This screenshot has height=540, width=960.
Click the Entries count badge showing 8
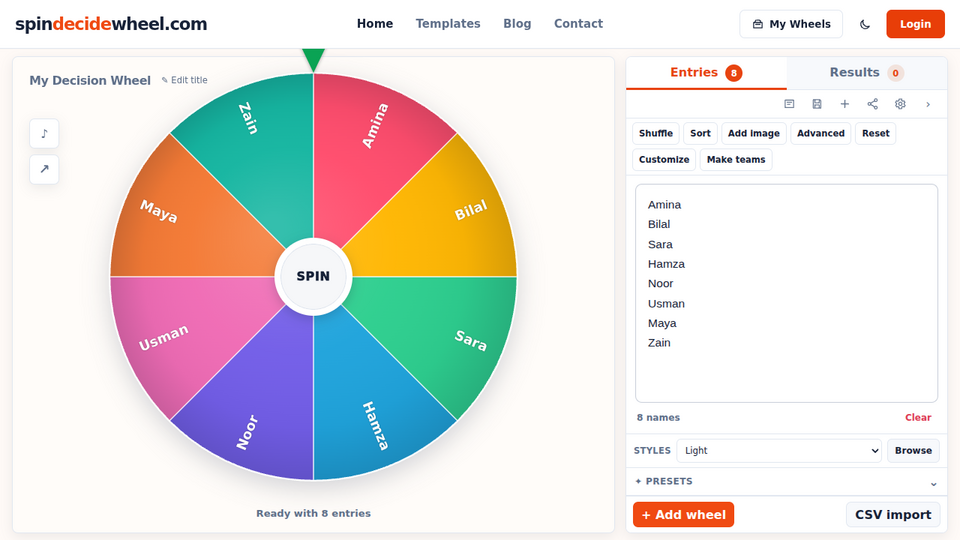click(x=733, y=73)
